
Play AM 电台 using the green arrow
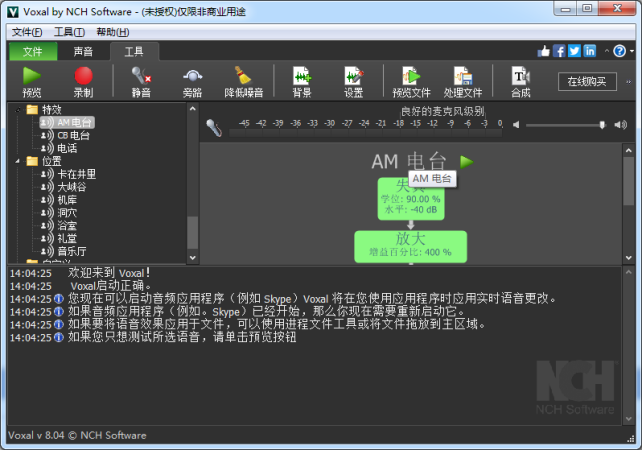[466, 162]
